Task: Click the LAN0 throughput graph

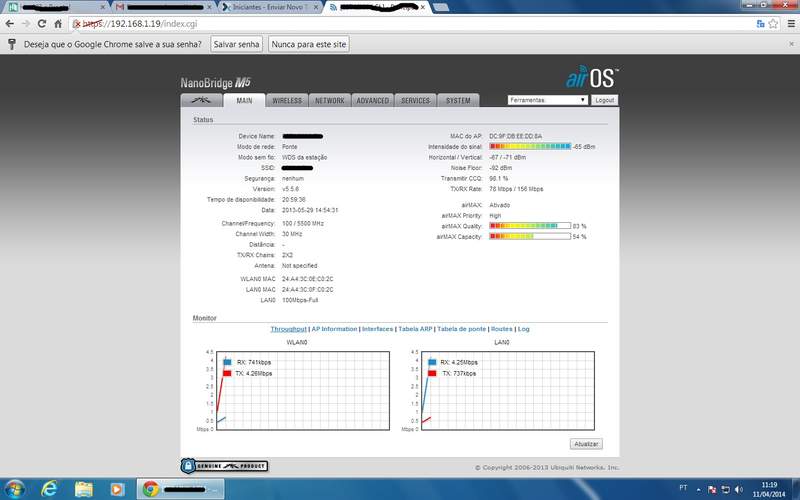Action: point(508,391)
